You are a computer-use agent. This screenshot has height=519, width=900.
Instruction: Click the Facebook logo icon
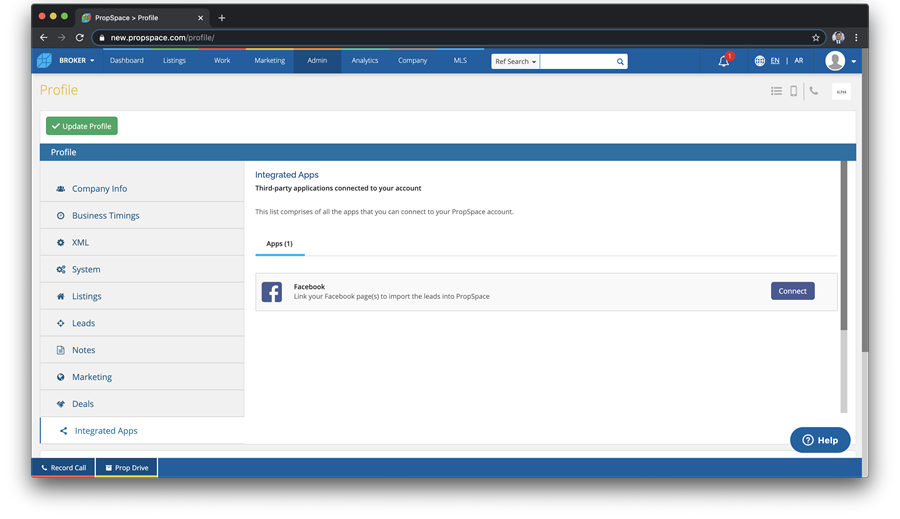coord(271,292)
